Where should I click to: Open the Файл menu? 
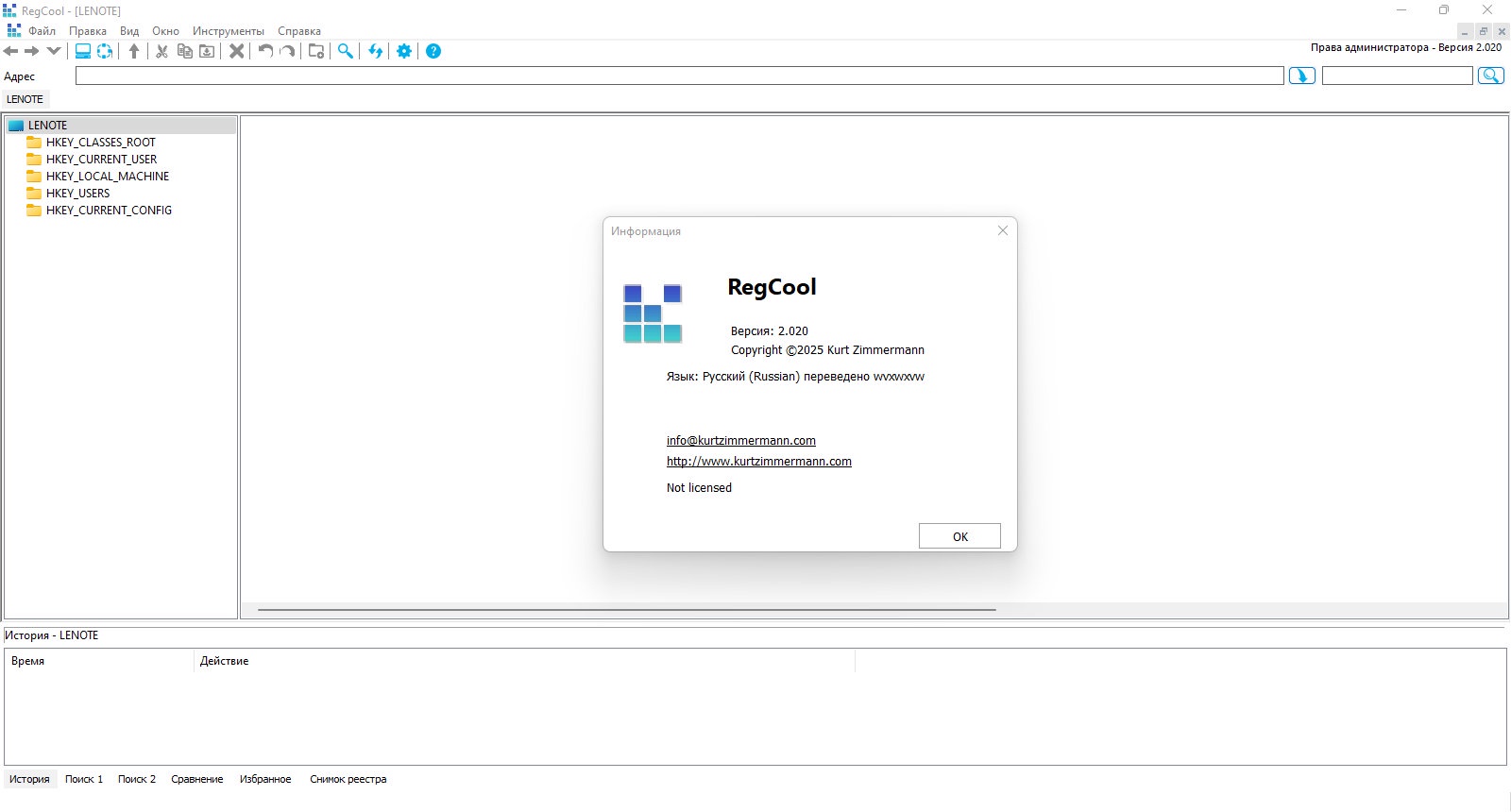point(42,31)
